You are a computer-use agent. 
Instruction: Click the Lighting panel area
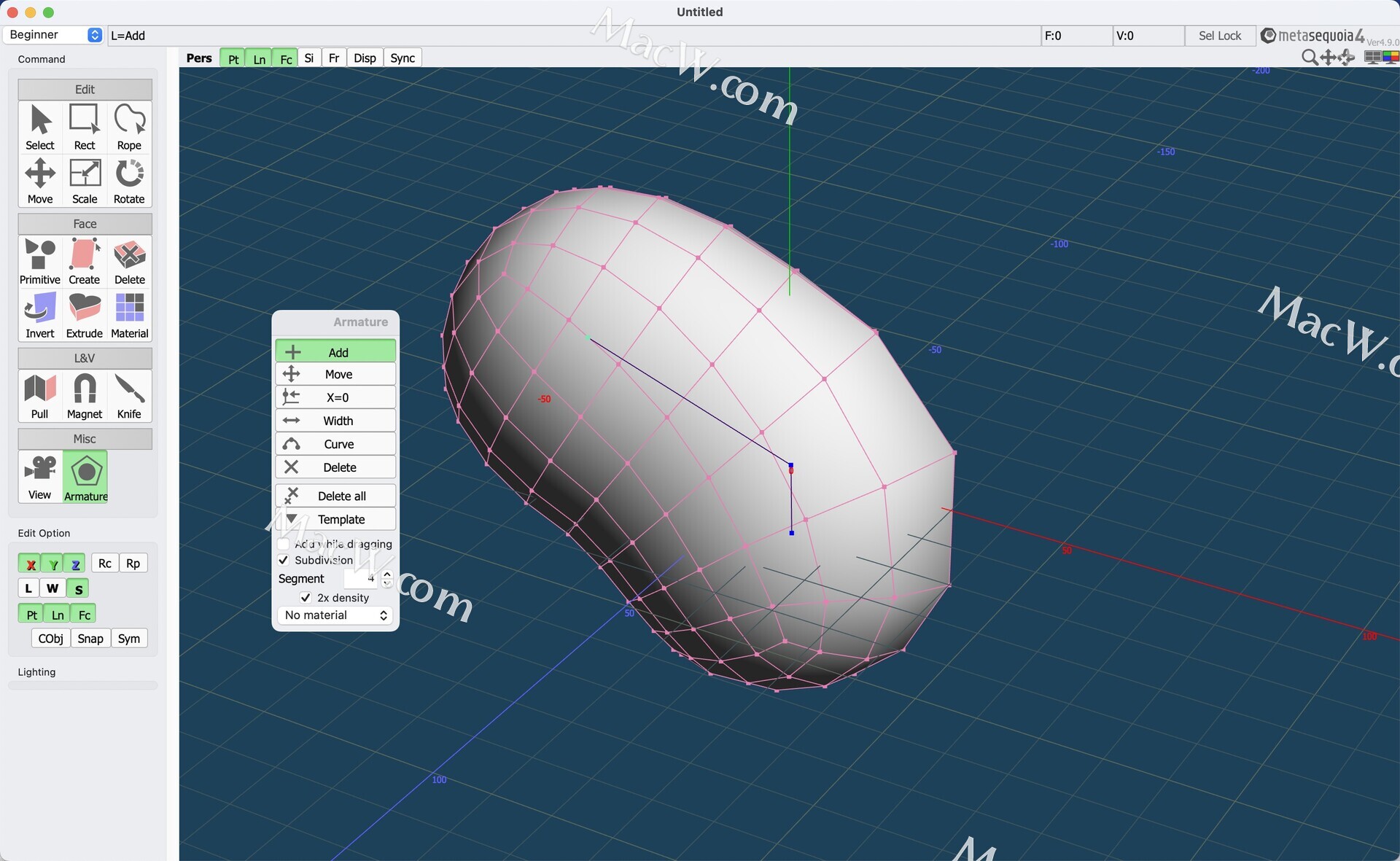pos(82,685)
